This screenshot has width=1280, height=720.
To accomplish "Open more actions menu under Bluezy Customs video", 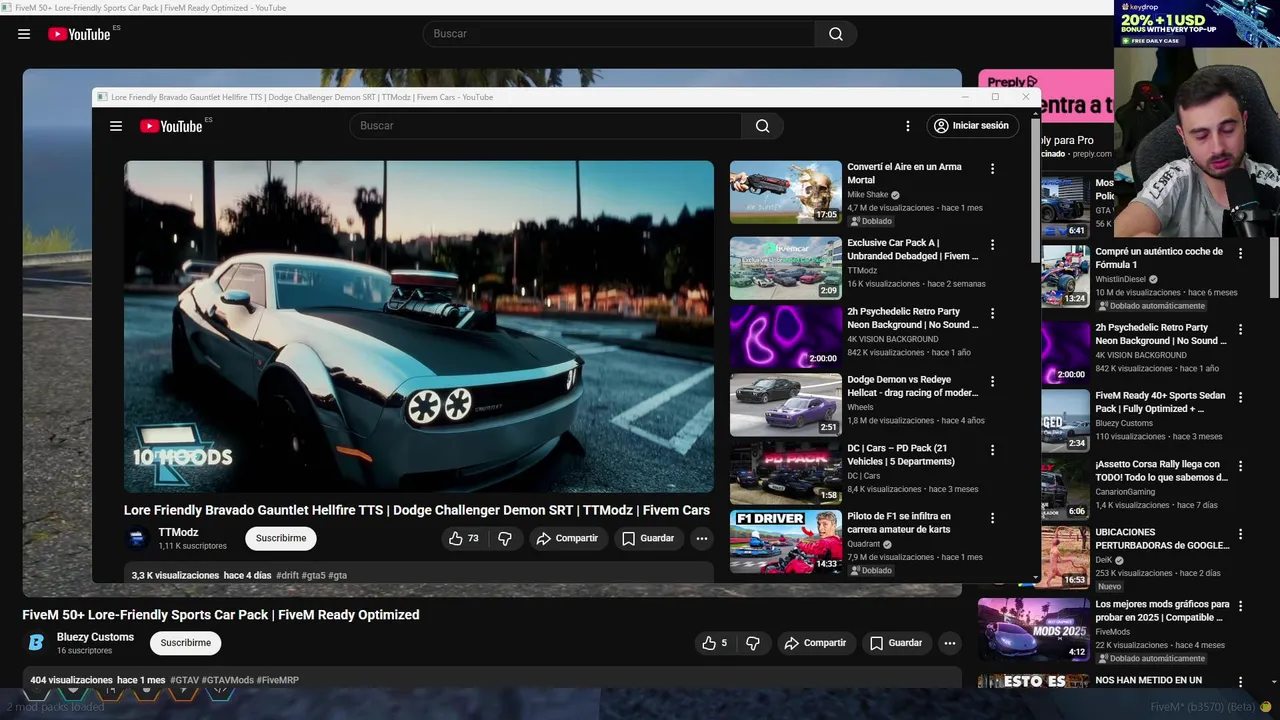I will [950, 643].
